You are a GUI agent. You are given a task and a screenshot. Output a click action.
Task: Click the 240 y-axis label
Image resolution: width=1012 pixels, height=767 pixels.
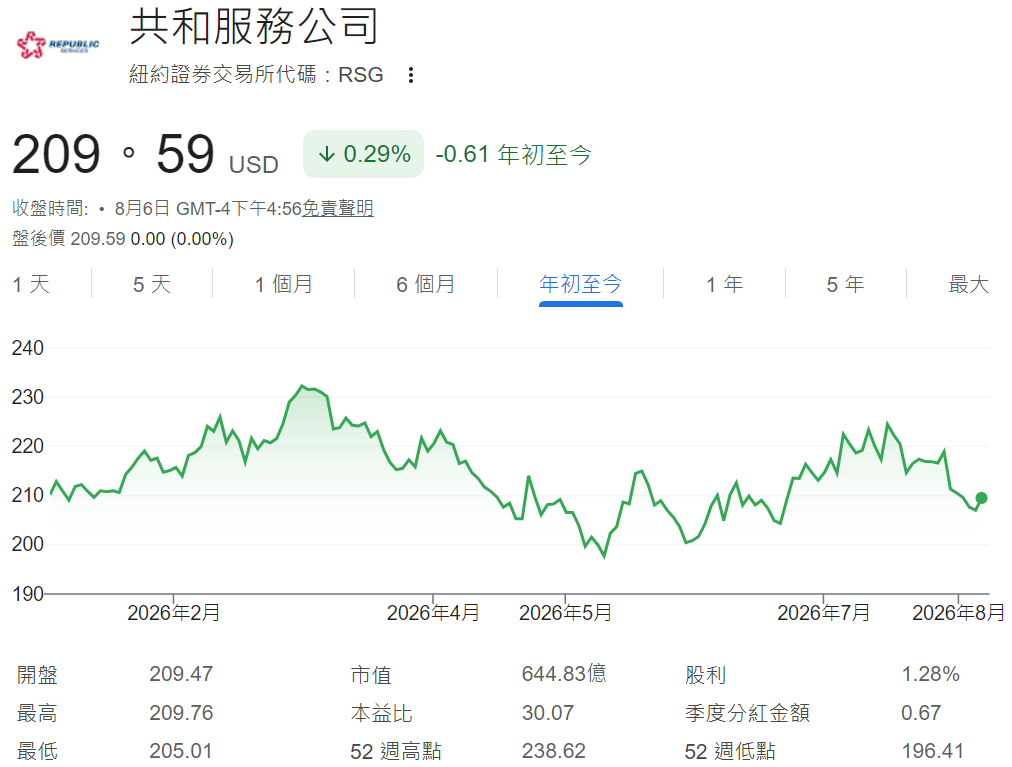28,348
